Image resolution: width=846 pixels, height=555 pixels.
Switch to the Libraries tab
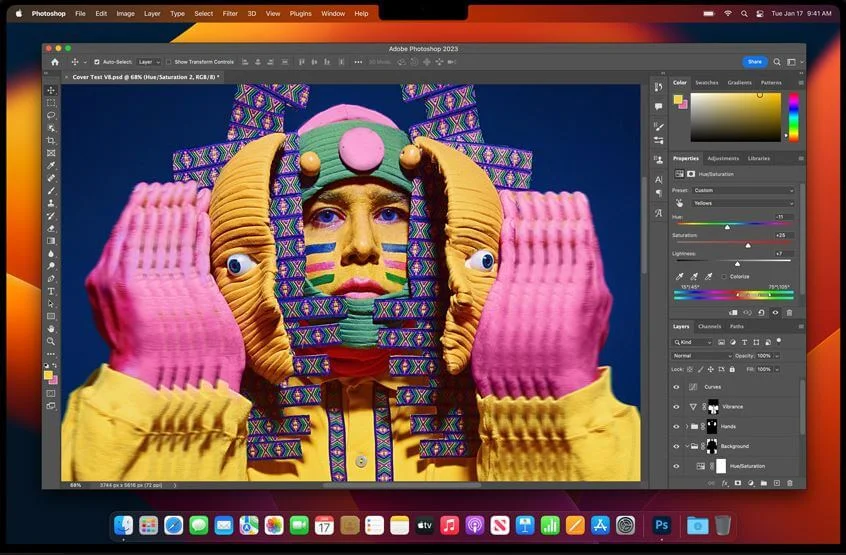(x=759, y=159)
